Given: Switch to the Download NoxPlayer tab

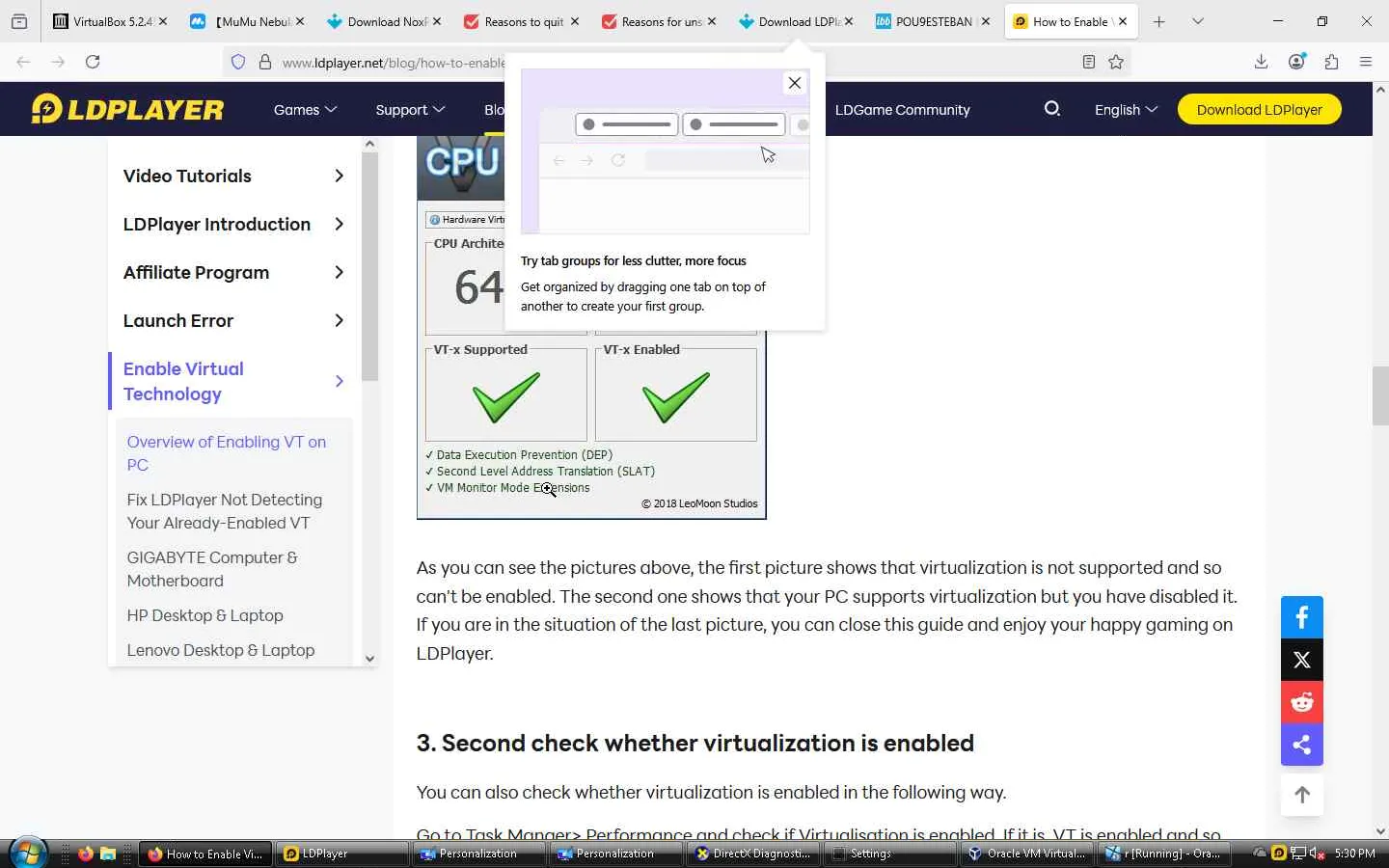Looking at the screenshot, I should [385, 21].
